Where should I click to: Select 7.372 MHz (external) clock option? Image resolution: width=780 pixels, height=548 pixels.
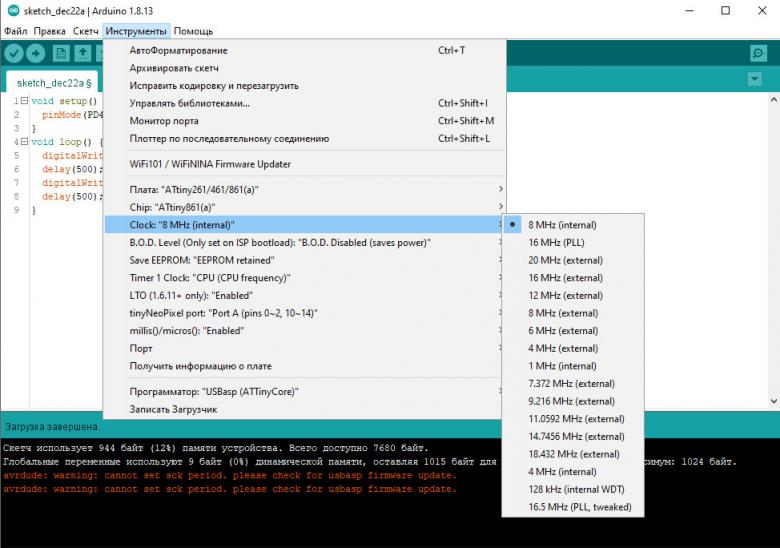pyautogui.click(x=573, y=384)
